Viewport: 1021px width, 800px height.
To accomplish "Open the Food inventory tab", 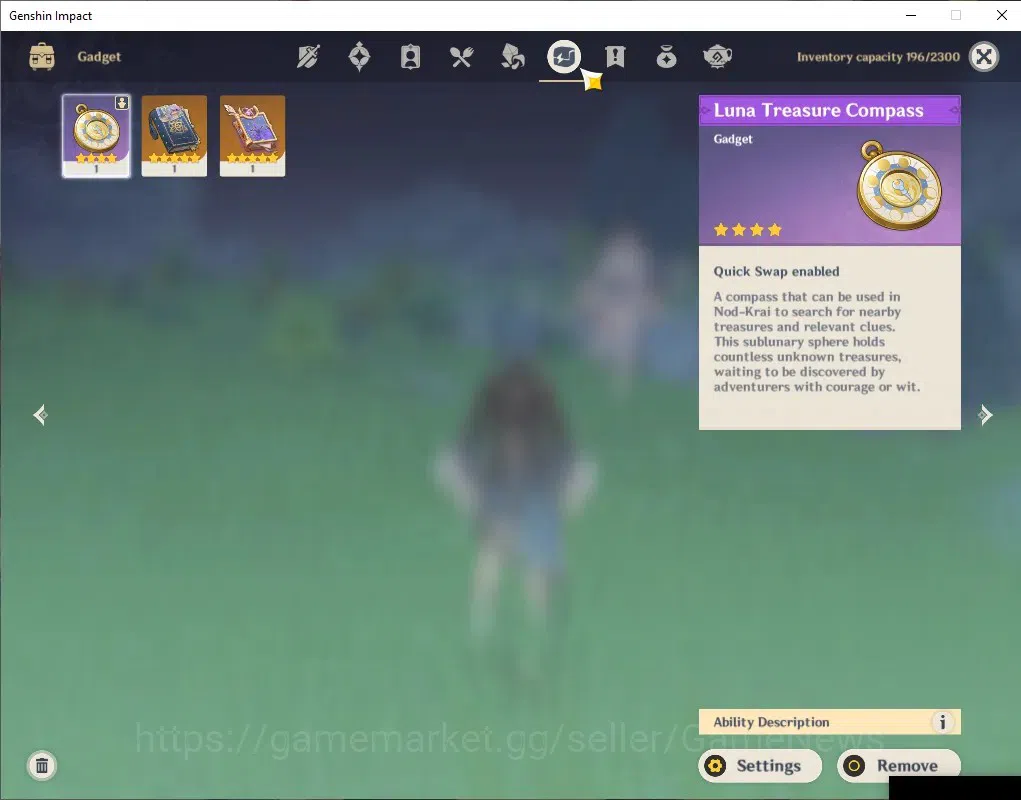I will (x=462, y=57).
